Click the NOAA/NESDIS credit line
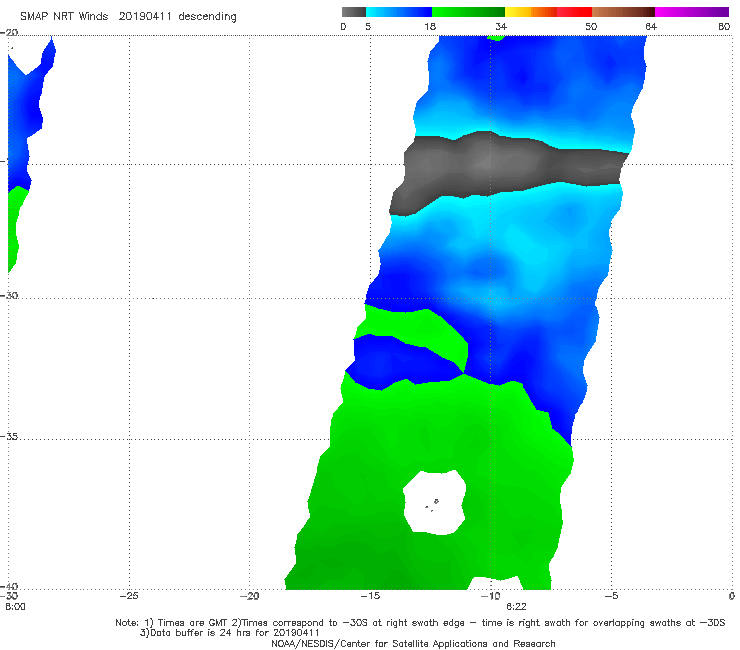The width and height of the screenshot is (740, 650). tap(413, 644)
